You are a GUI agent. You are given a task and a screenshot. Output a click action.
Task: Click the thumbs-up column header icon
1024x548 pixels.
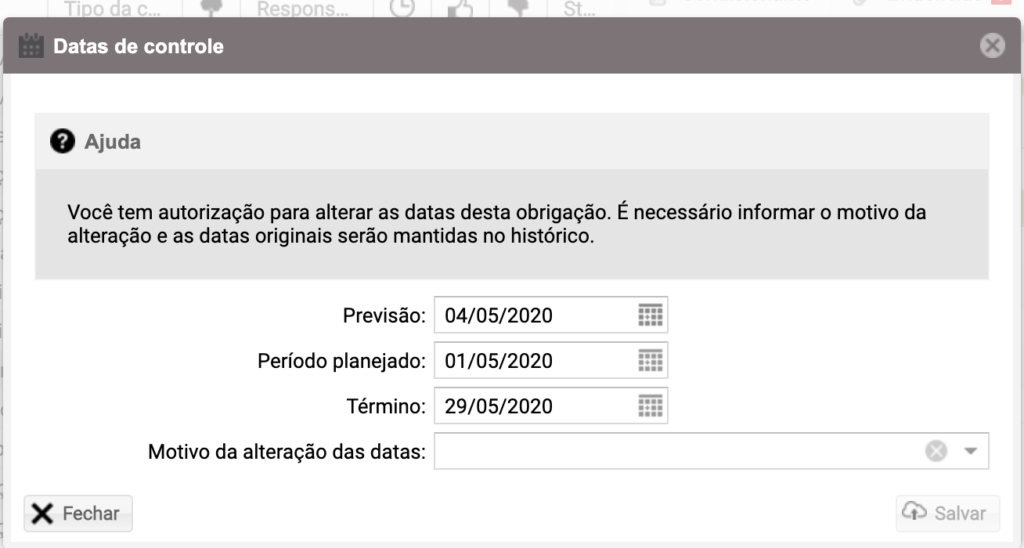pos(460,8)
